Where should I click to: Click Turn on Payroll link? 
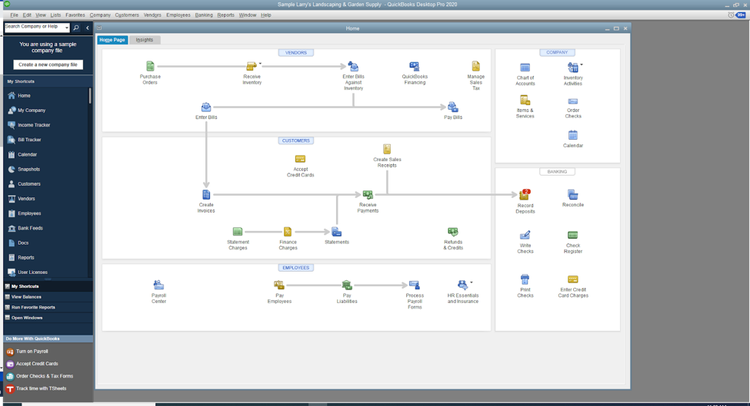(x=32, y=351)
